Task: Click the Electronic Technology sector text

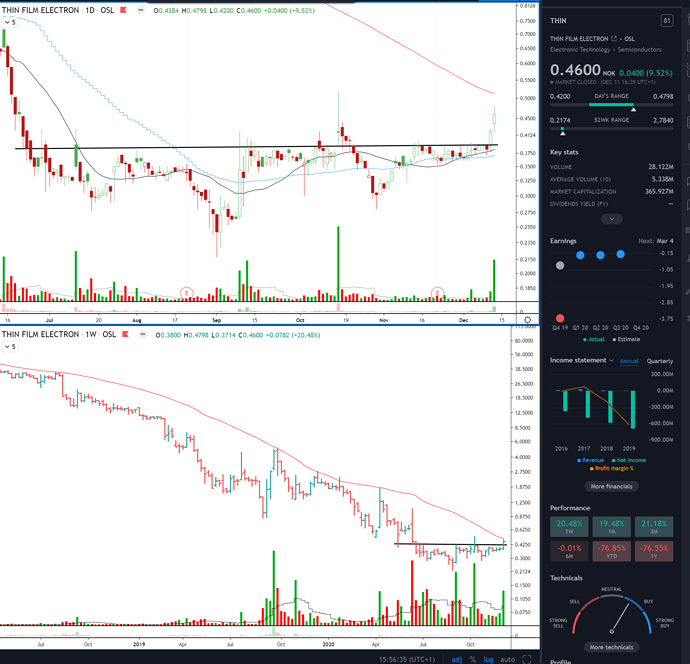Action: coord(580,50)
